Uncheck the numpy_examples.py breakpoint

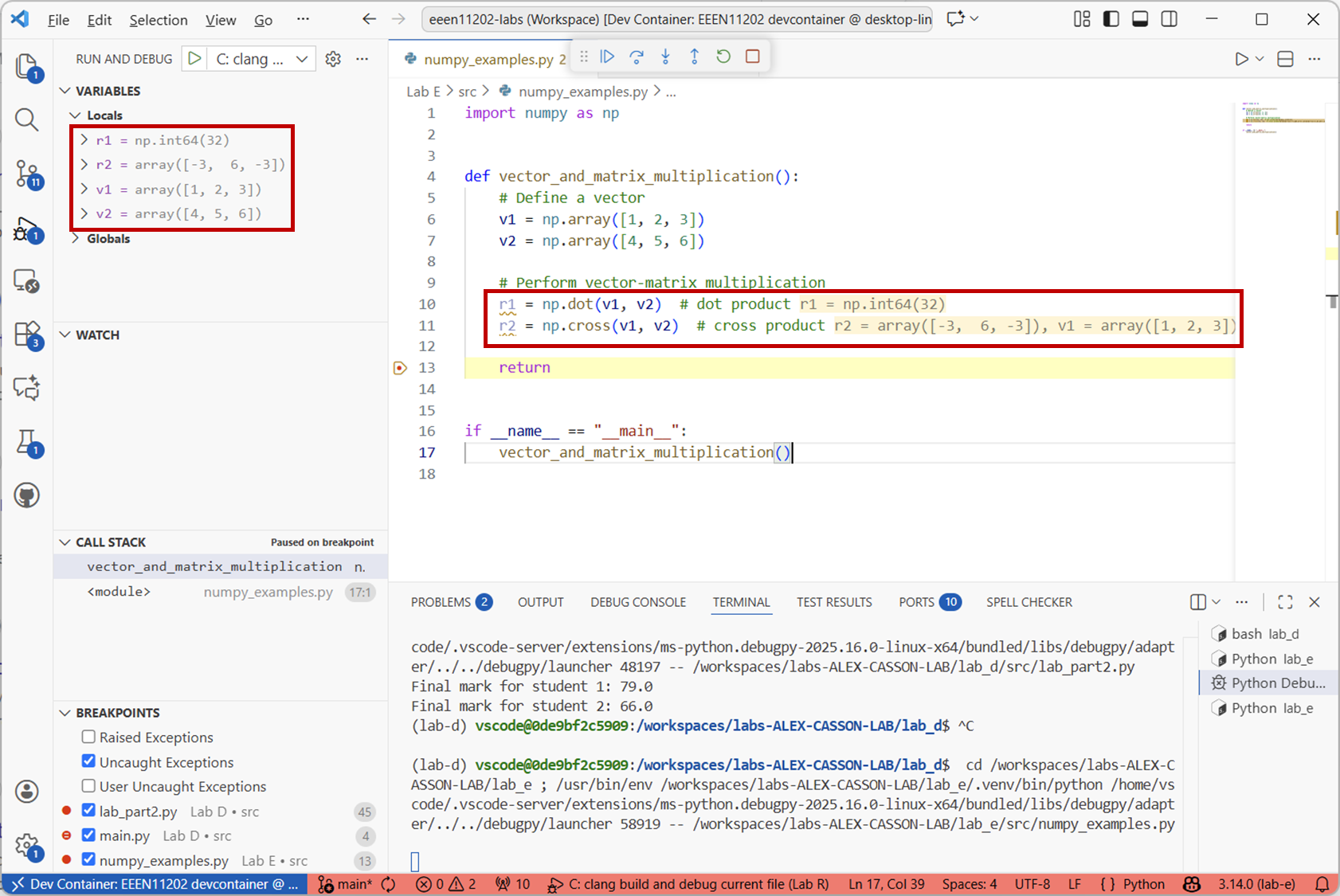point(88,859)
